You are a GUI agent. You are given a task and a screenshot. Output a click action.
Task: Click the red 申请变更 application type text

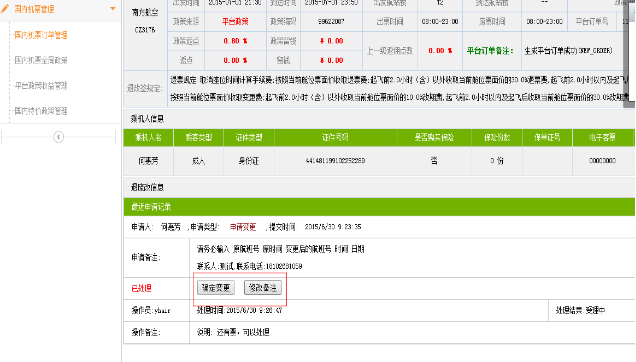tap(243, 227)
